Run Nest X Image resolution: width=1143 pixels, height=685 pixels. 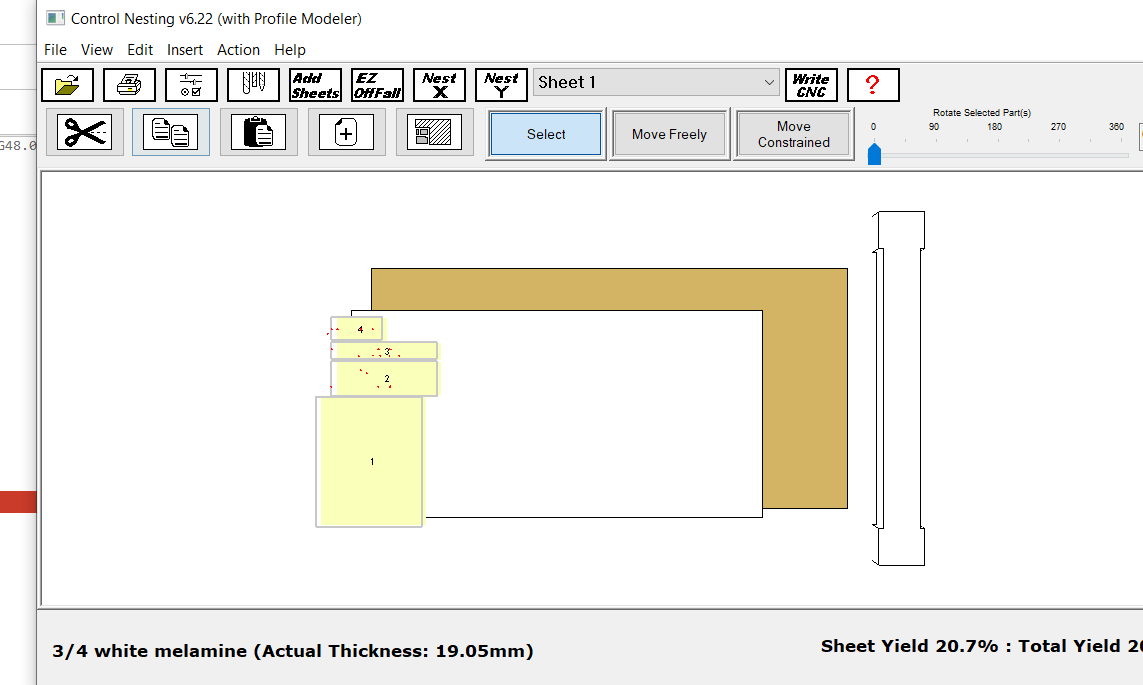point(439,85)
